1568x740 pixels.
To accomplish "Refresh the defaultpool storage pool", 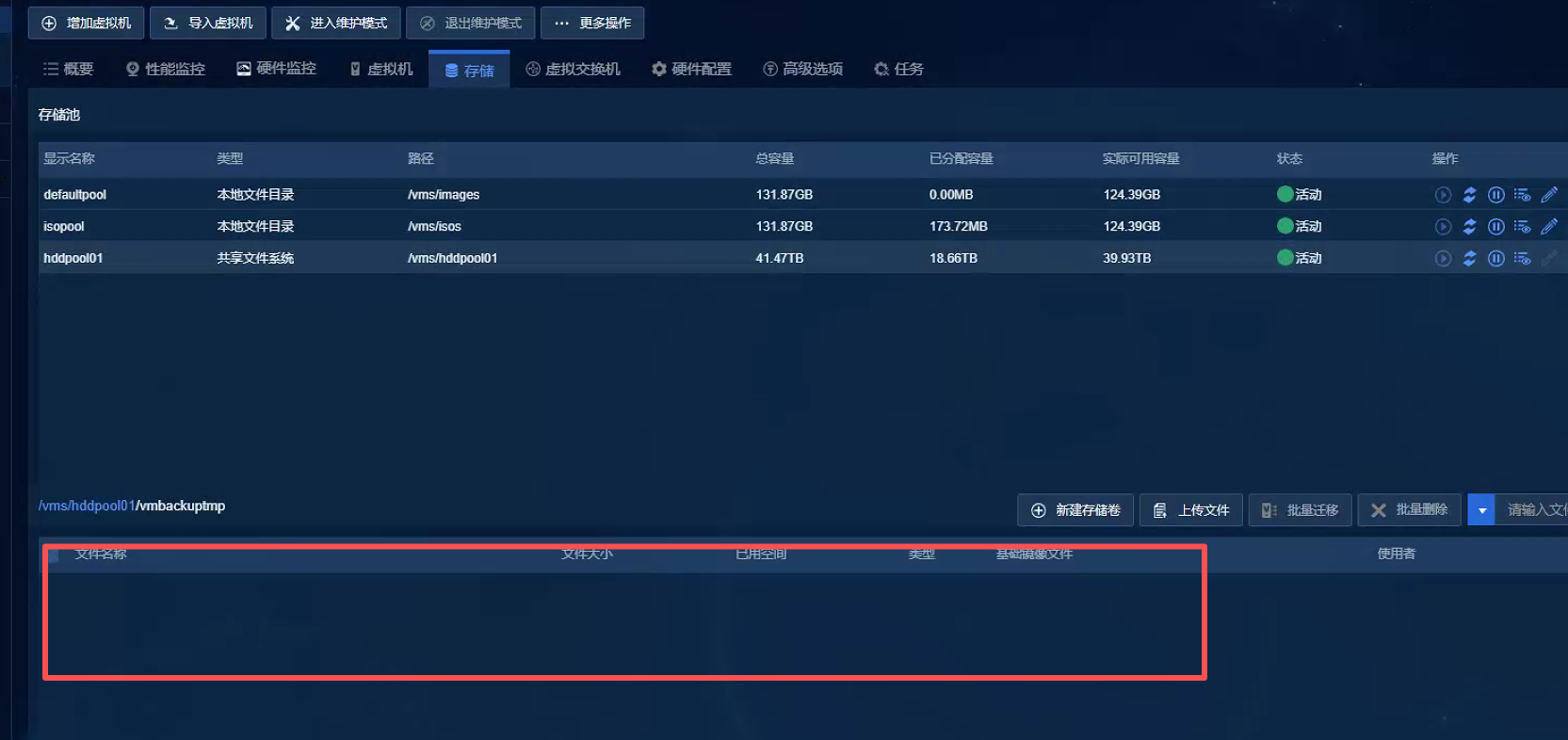I will pyautogui.click(x=1469, y=195).
